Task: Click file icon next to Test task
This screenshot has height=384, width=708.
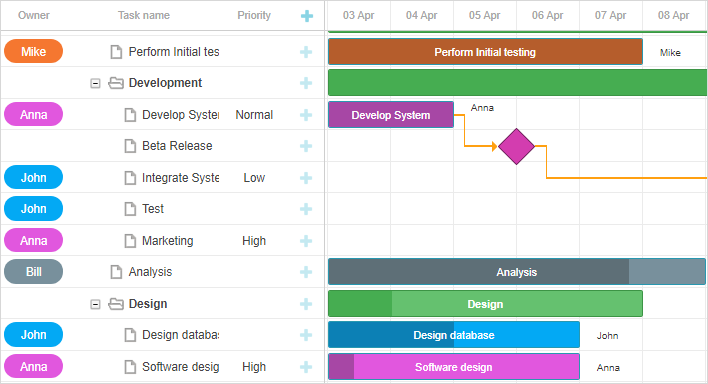Action: coord(130,209)
